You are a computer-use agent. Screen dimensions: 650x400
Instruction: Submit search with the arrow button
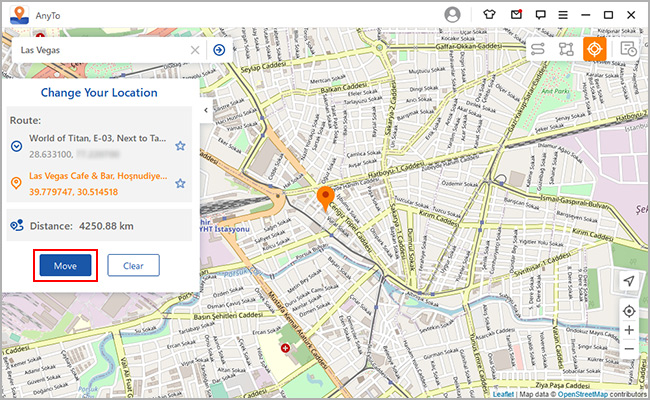point(218,50)
